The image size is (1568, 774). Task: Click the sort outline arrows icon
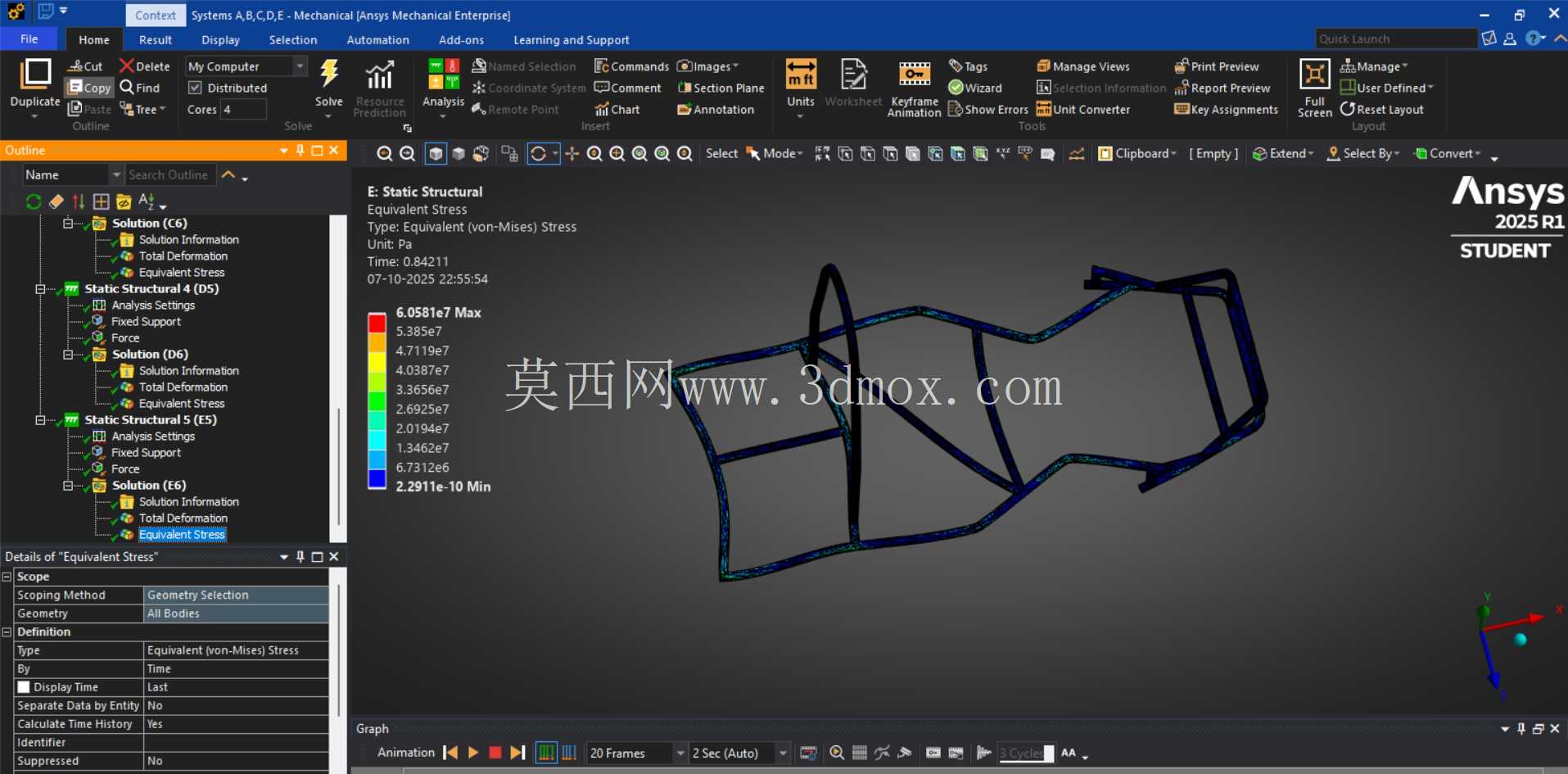pyautogui.click(x=79, y=201)
